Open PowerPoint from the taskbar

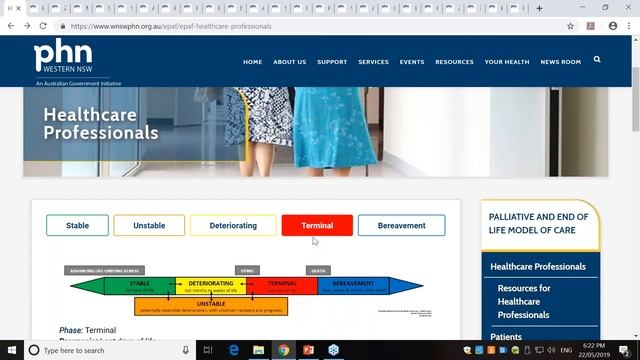(x=309, y=350)
